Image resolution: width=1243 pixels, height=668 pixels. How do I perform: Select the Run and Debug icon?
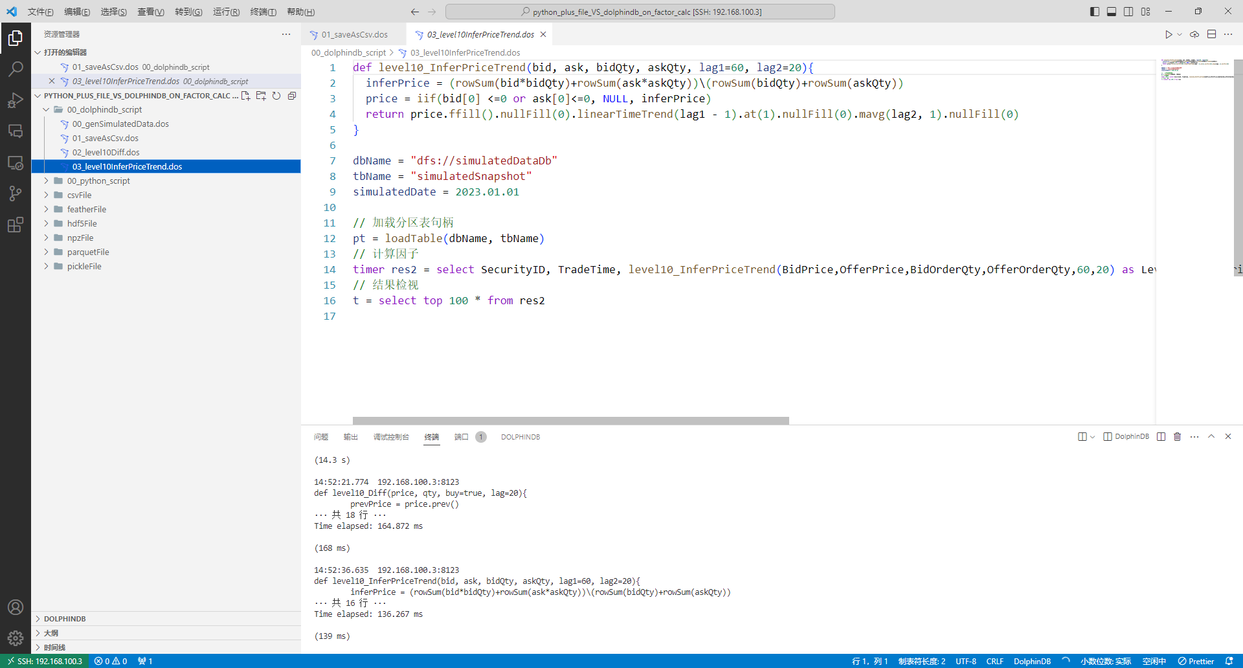pos(14,98)
